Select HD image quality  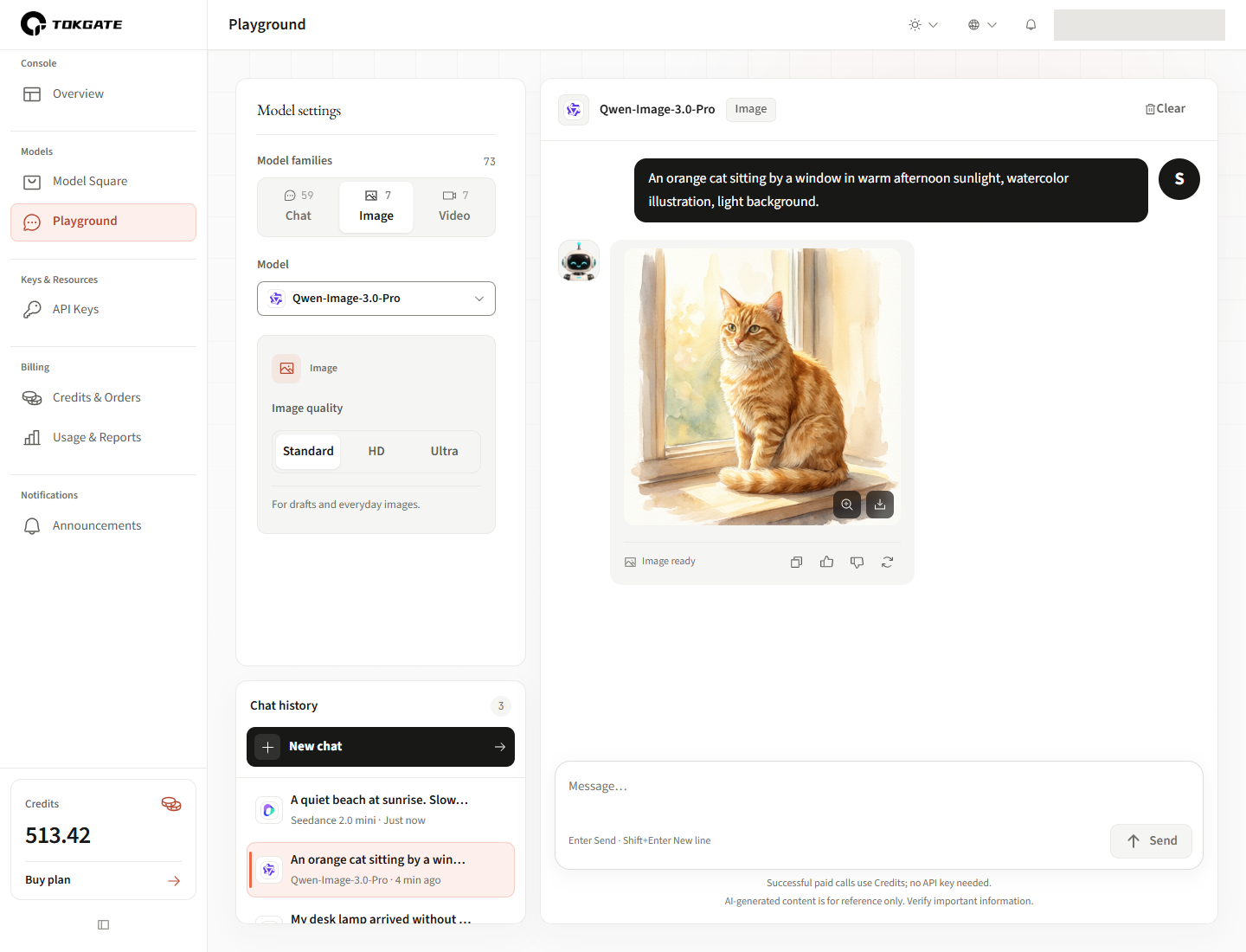click(376, 451)
